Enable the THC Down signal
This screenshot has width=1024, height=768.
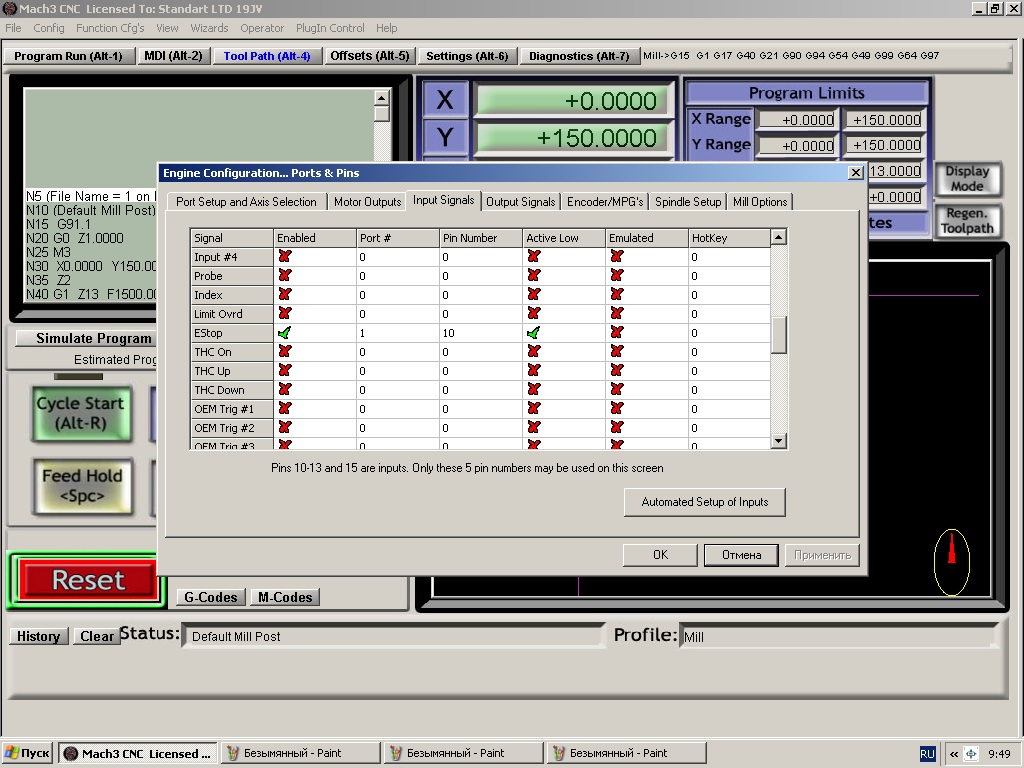284,389
